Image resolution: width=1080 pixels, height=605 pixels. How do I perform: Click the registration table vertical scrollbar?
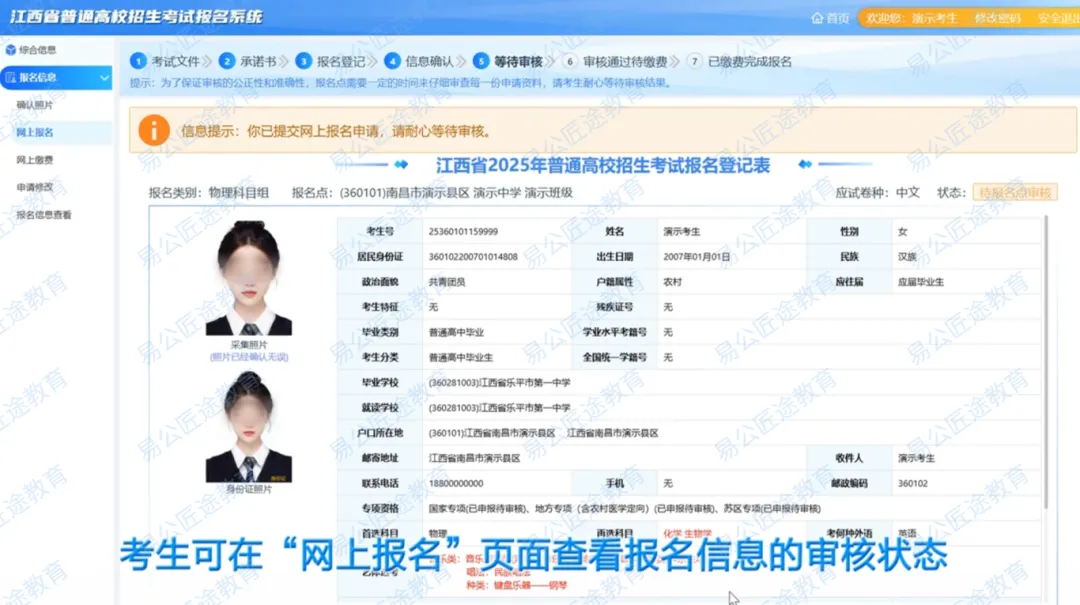[x=1046, y=362]
